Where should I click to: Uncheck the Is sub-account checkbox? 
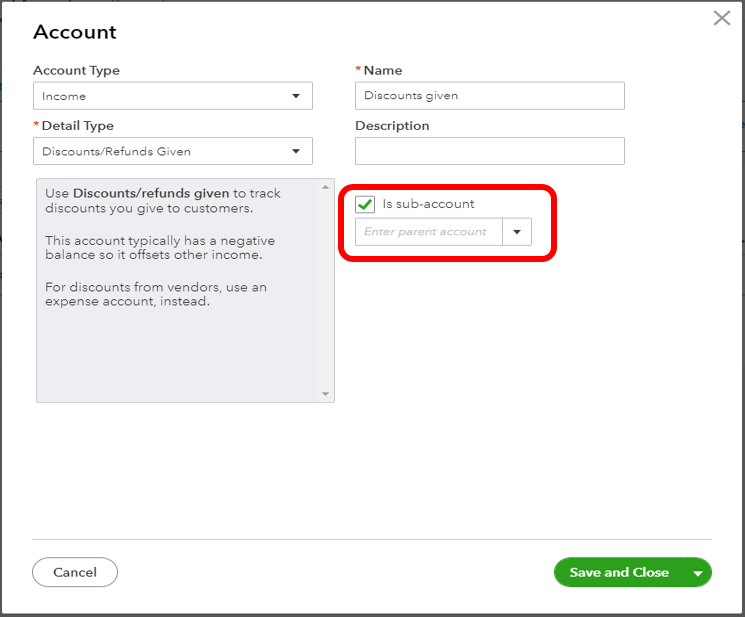click(365, 204)
